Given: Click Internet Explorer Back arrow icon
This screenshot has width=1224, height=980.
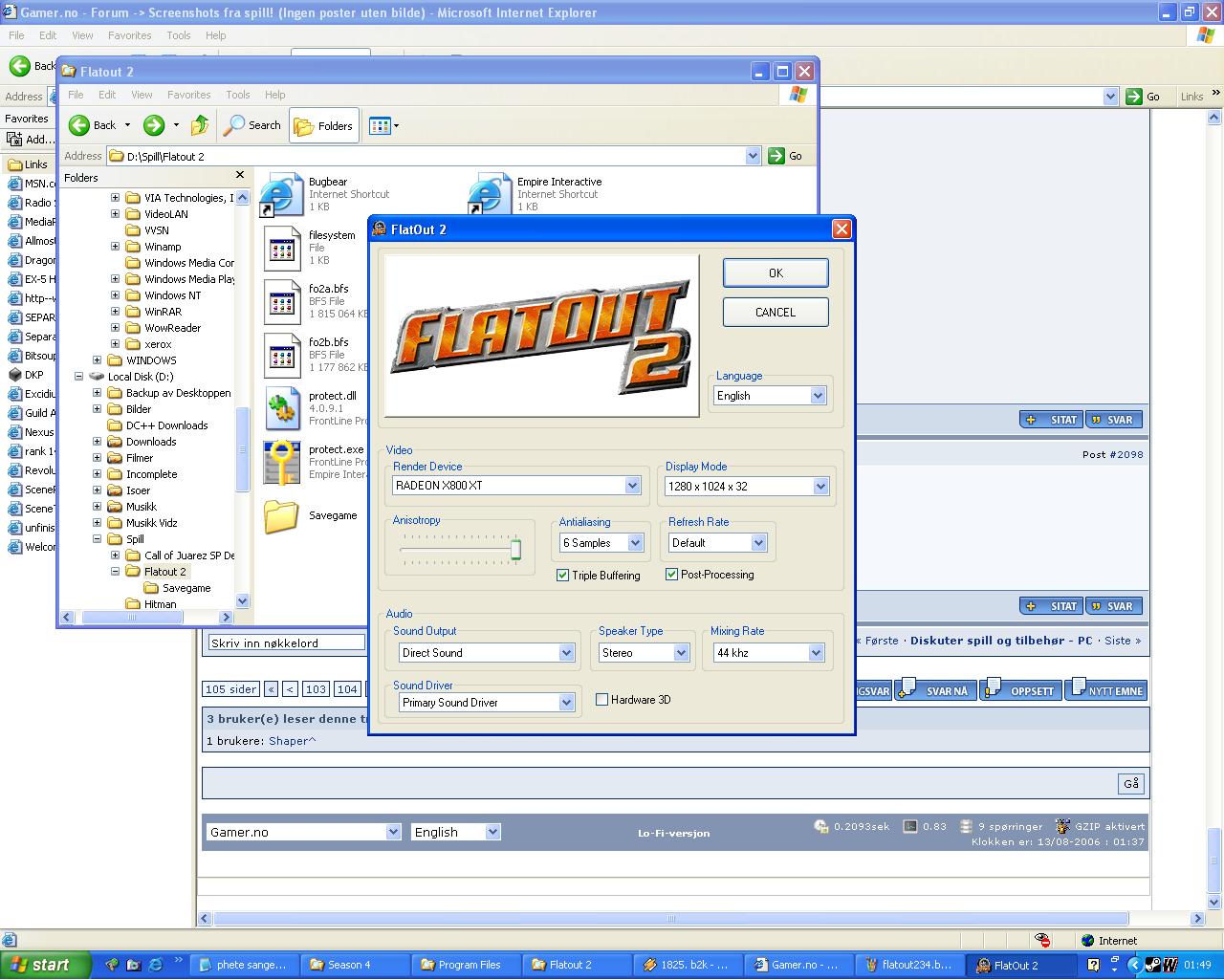Looking at the screenshot, I should 19,65.
